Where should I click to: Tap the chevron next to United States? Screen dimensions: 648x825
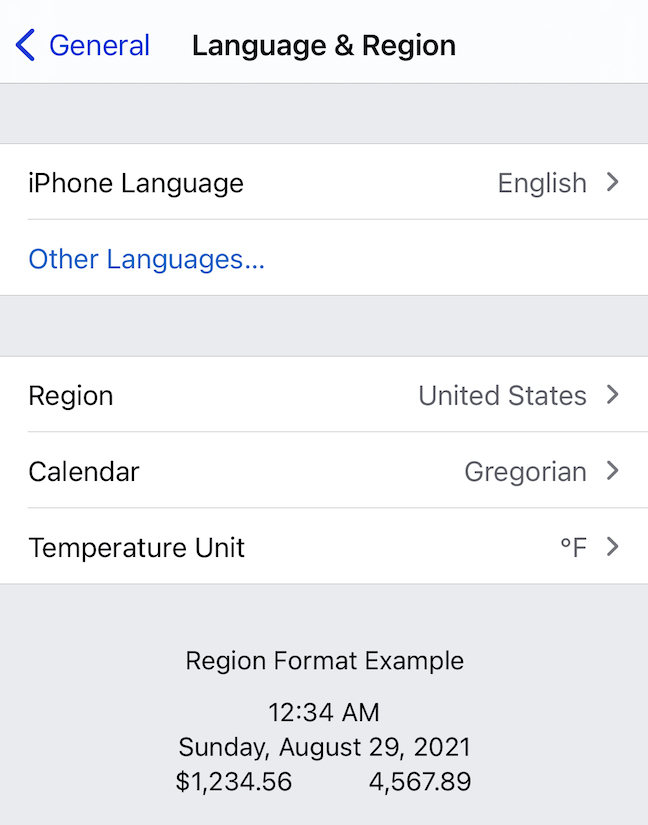613,395
